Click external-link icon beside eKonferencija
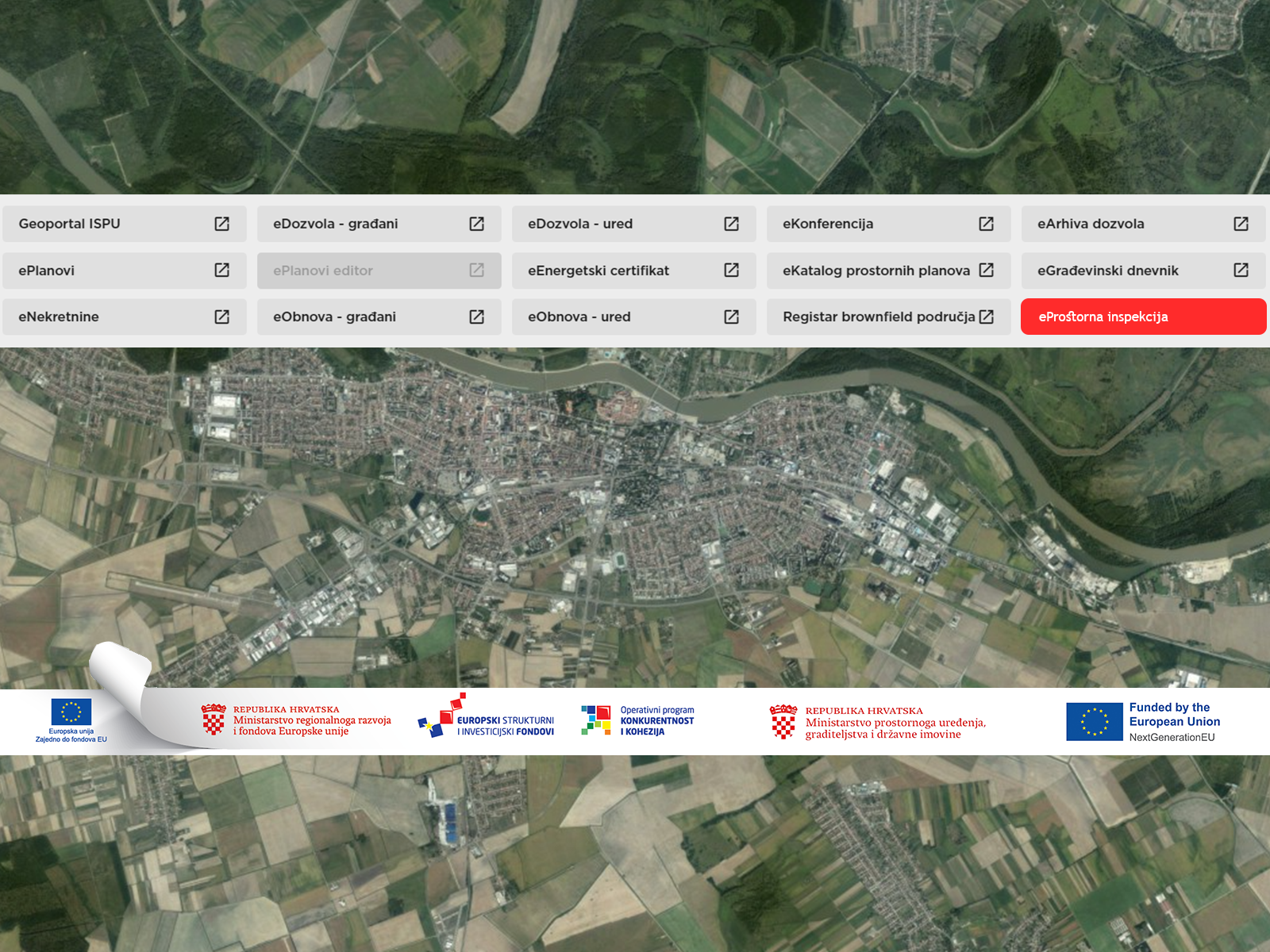 pos(986,224)
